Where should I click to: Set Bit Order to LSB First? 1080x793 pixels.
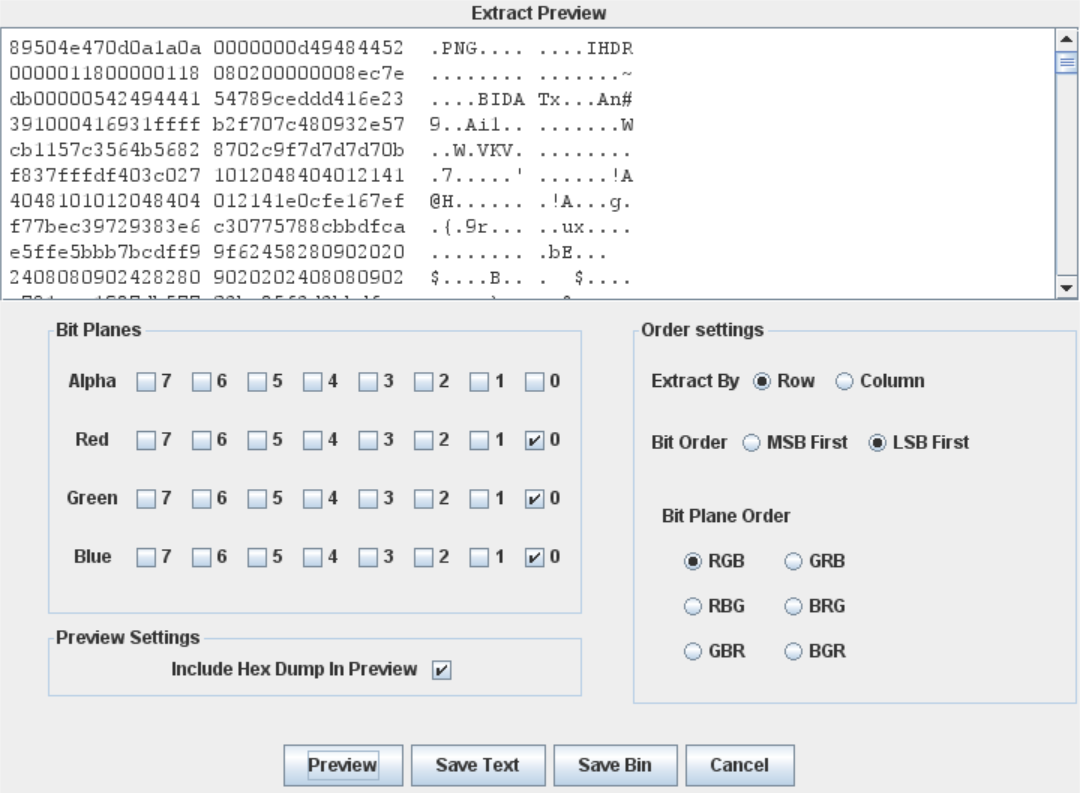878,443
